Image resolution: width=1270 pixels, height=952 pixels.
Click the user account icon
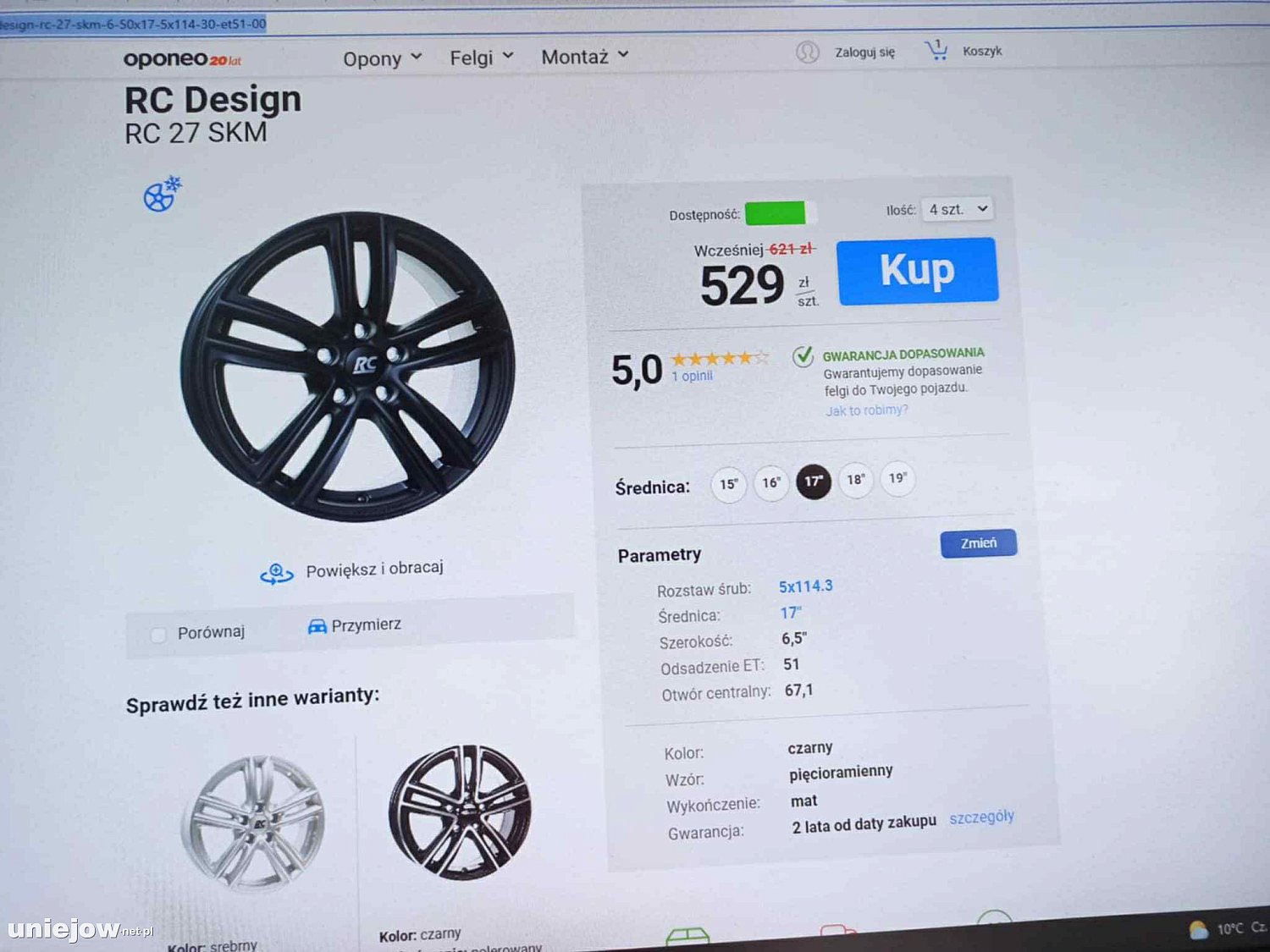[807, 52]
